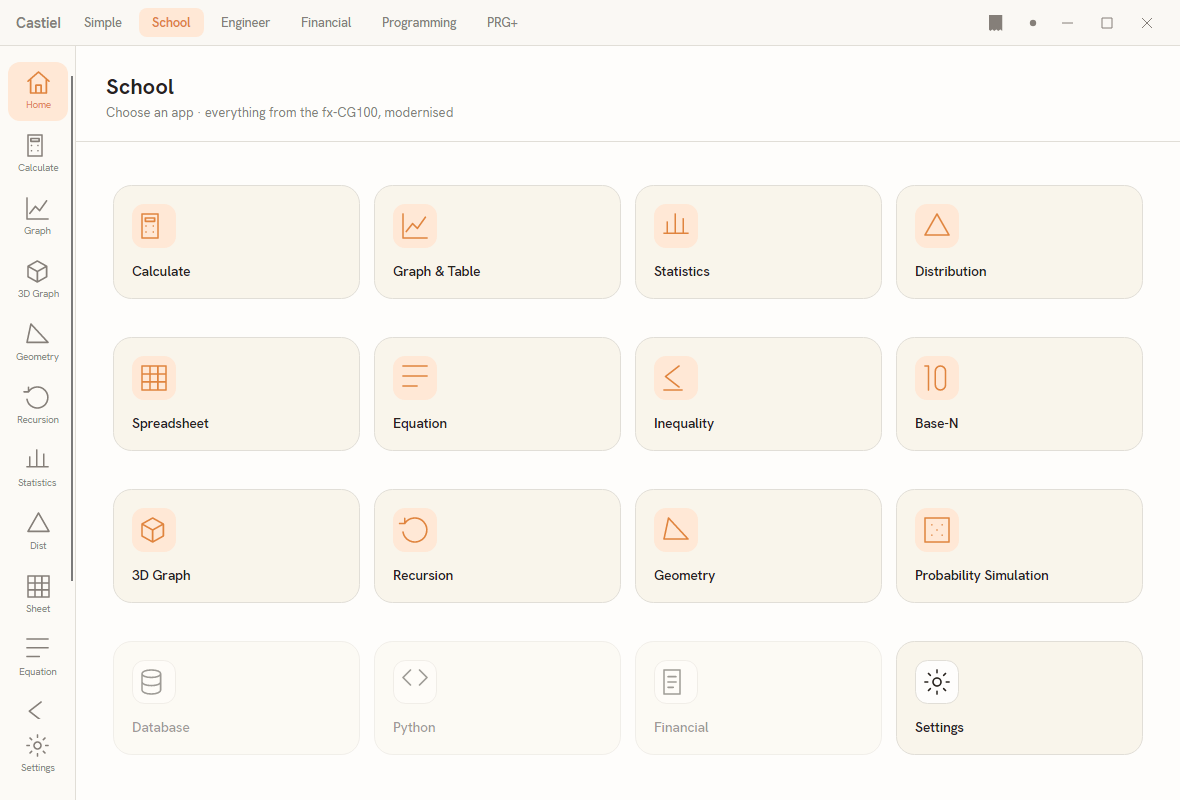This screenshot has height=800, width=1180.
Task: Open Equation from the sidebar
Action: point(38,658)
